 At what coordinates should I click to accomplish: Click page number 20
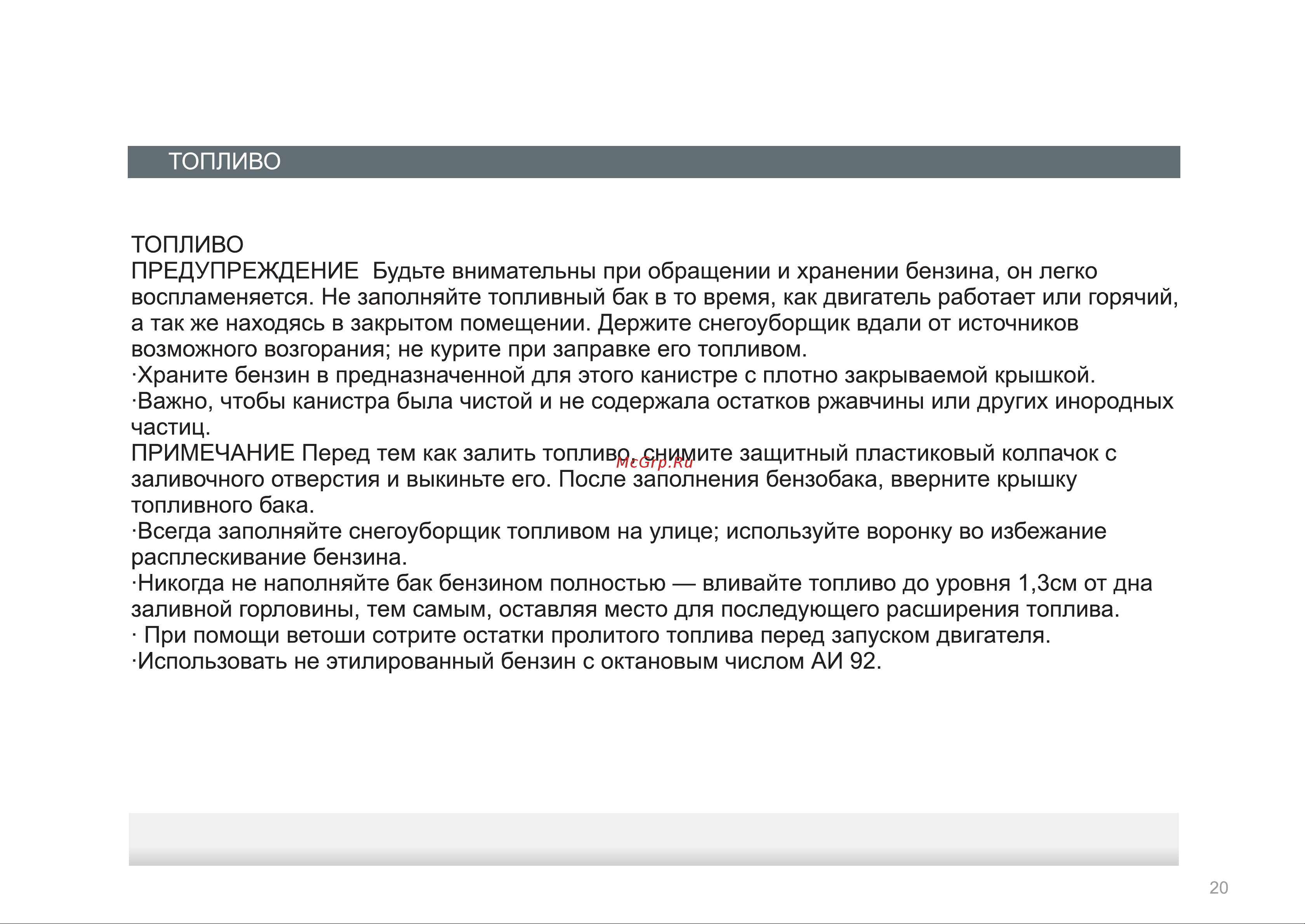(1218, 888)
